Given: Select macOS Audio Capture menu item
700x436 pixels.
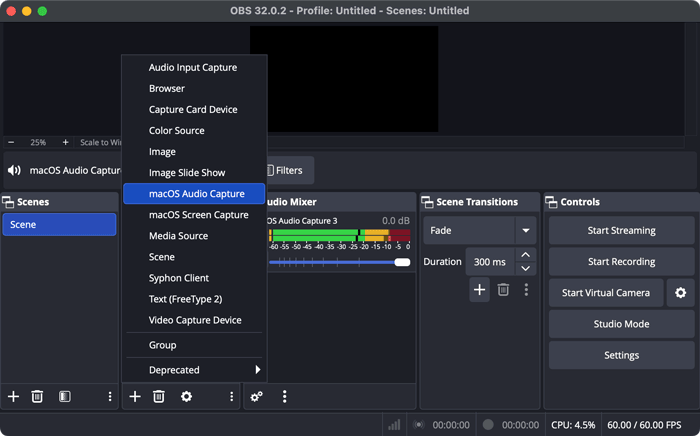Looking at the screenshot, I should (x=194, y=194).
